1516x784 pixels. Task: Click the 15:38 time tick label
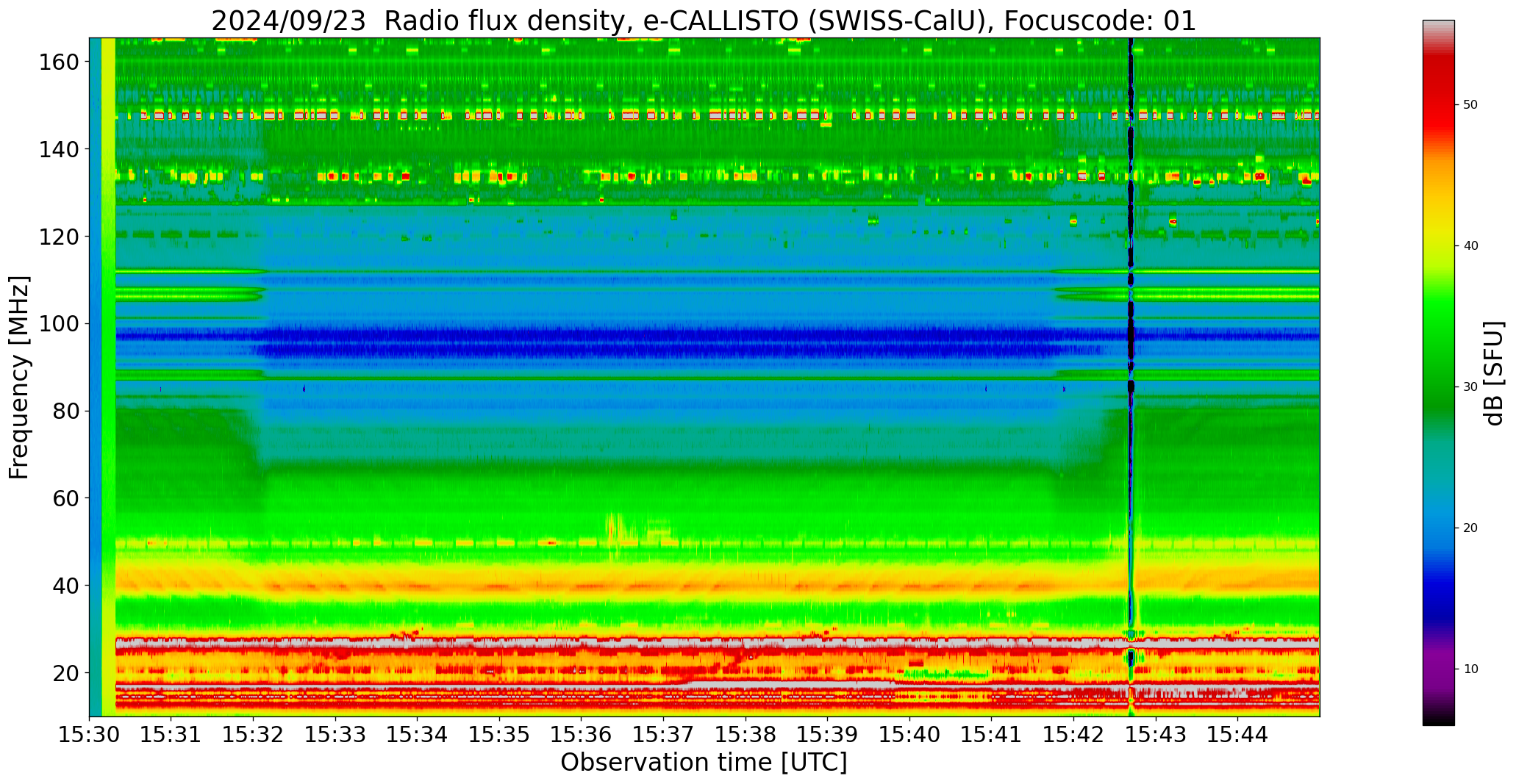[746, 733]
